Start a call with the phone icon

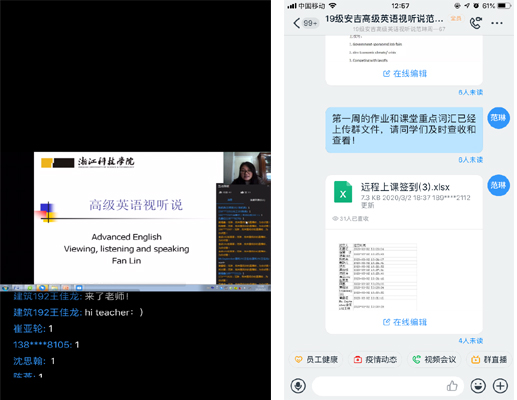pos(476,23)
